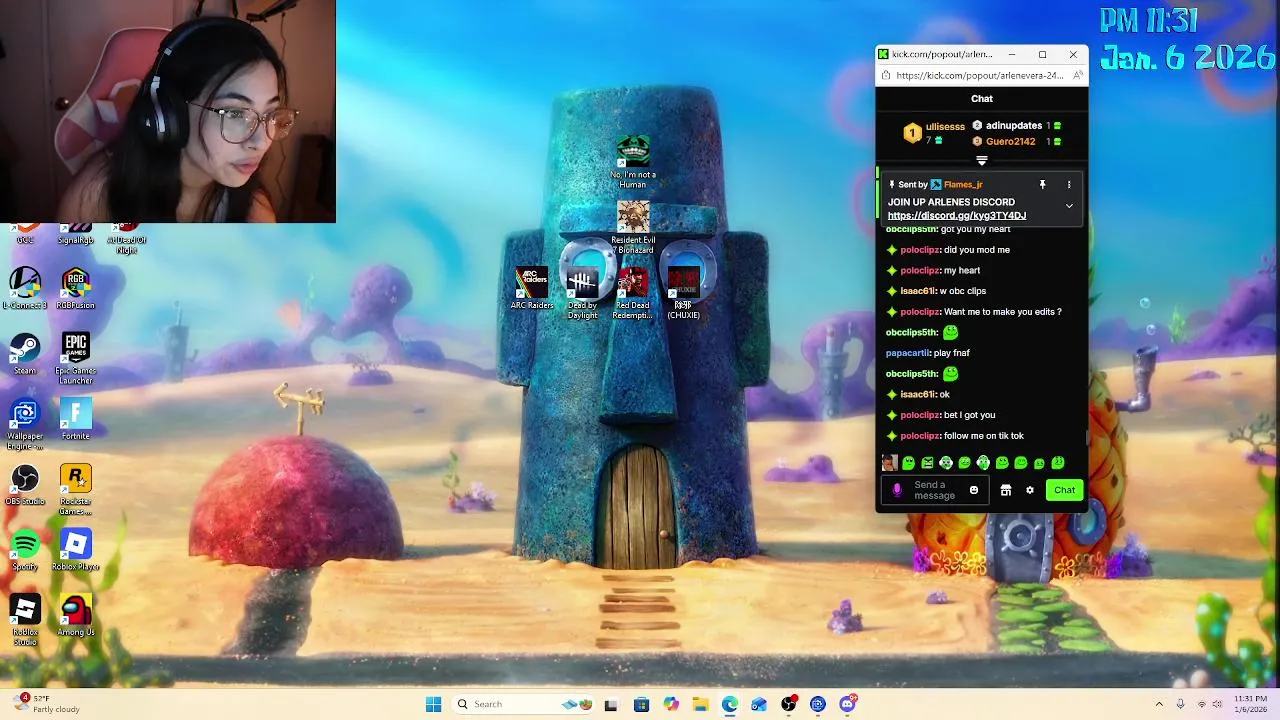Open the taskbar clock showing 11:31 PM
The height and width of the screenshot is (720, 1280).
[x=1251, y=704]
